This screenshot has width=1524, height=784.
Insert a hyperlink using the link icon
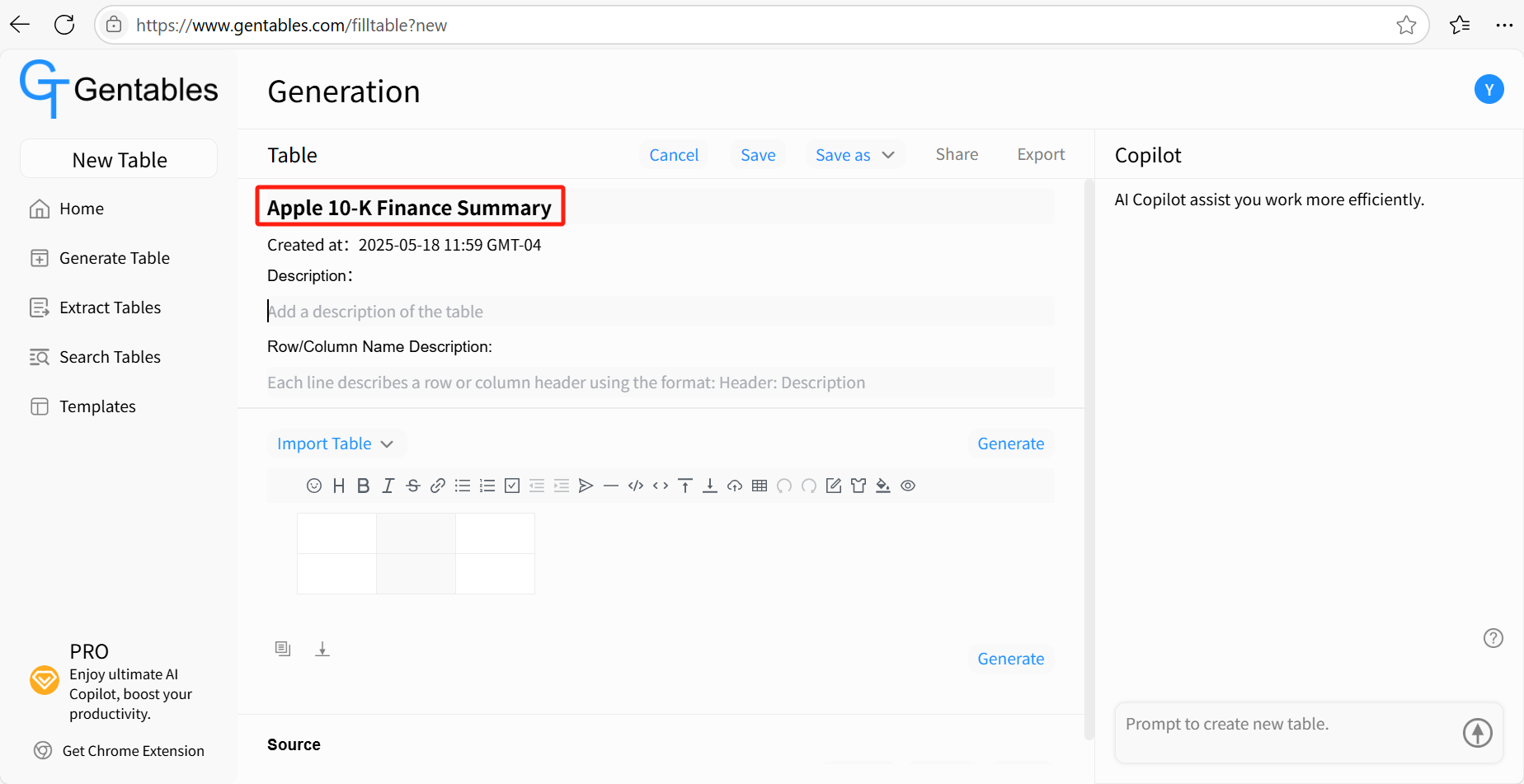[438, 486]
